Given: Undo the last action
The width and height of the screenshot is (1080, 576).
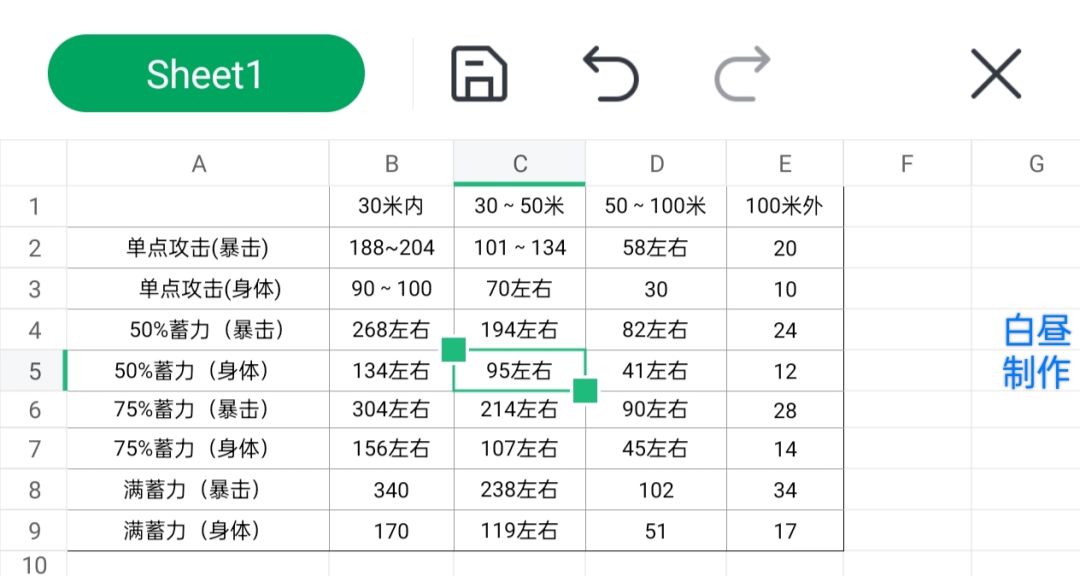Looking at the screenshot, I should click(610, 74).
